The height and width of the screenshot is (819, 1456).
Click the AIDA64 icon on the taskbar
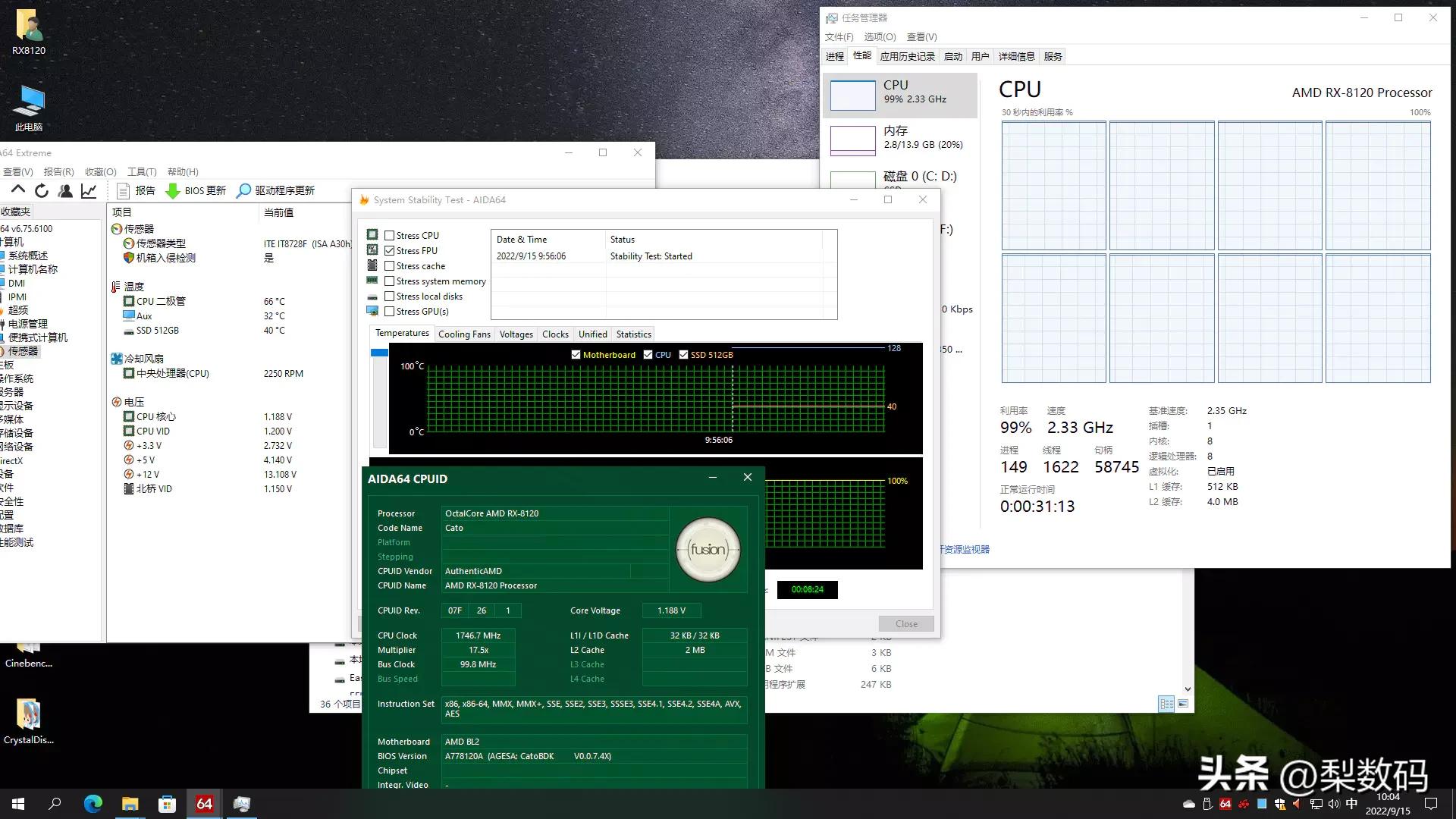pyautogui.click(x=203, y=803)
